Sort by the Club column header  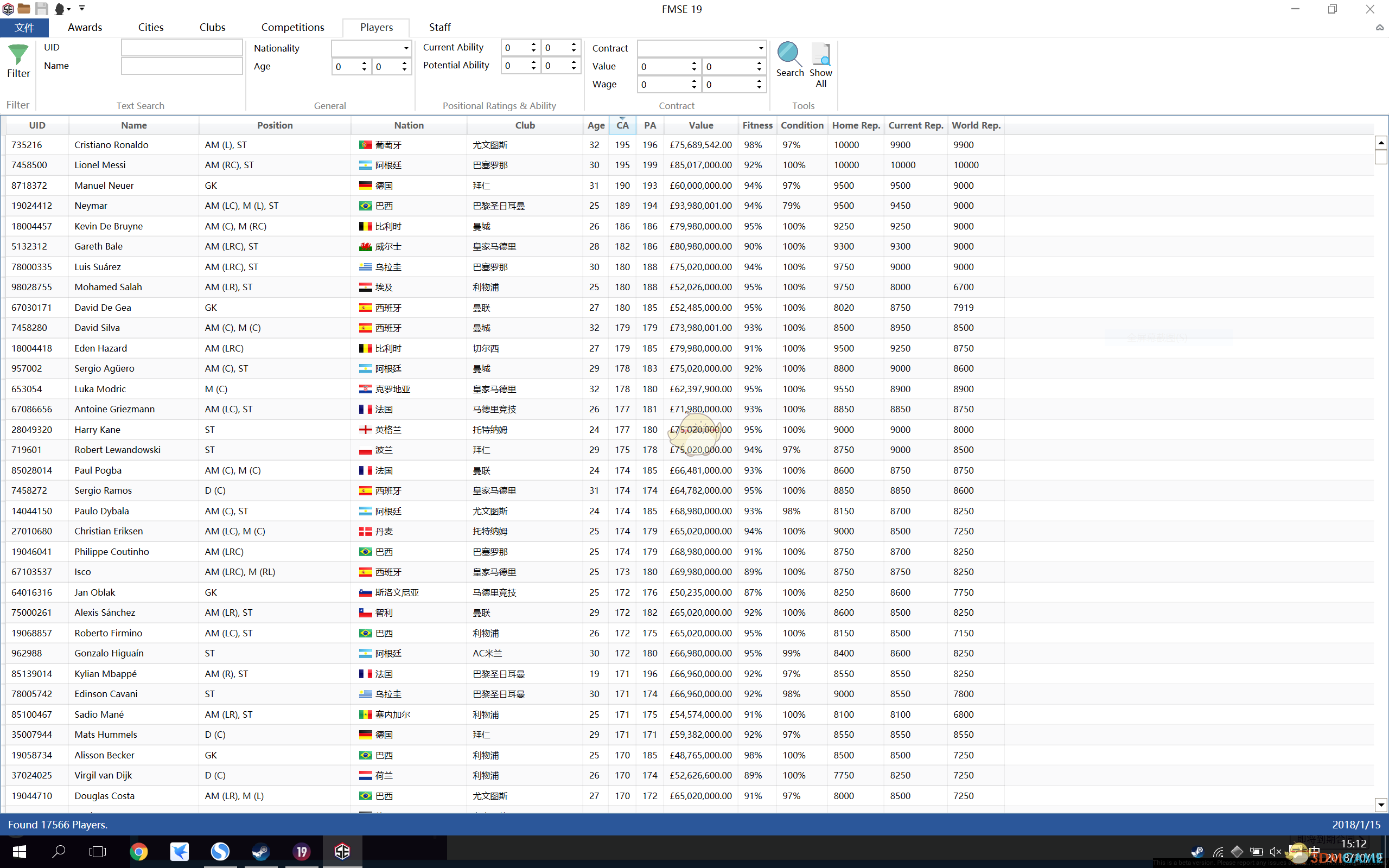[525, 125]
